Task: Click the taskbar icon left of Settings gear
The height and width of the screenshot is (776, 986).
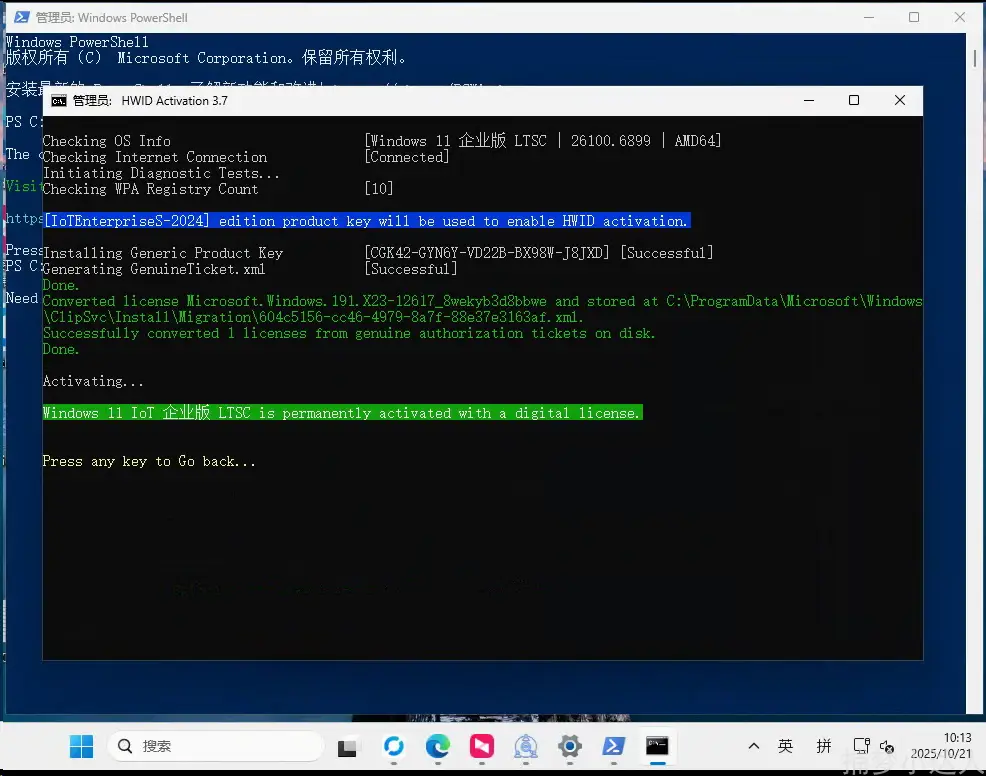Action: [x=526, y=746]
